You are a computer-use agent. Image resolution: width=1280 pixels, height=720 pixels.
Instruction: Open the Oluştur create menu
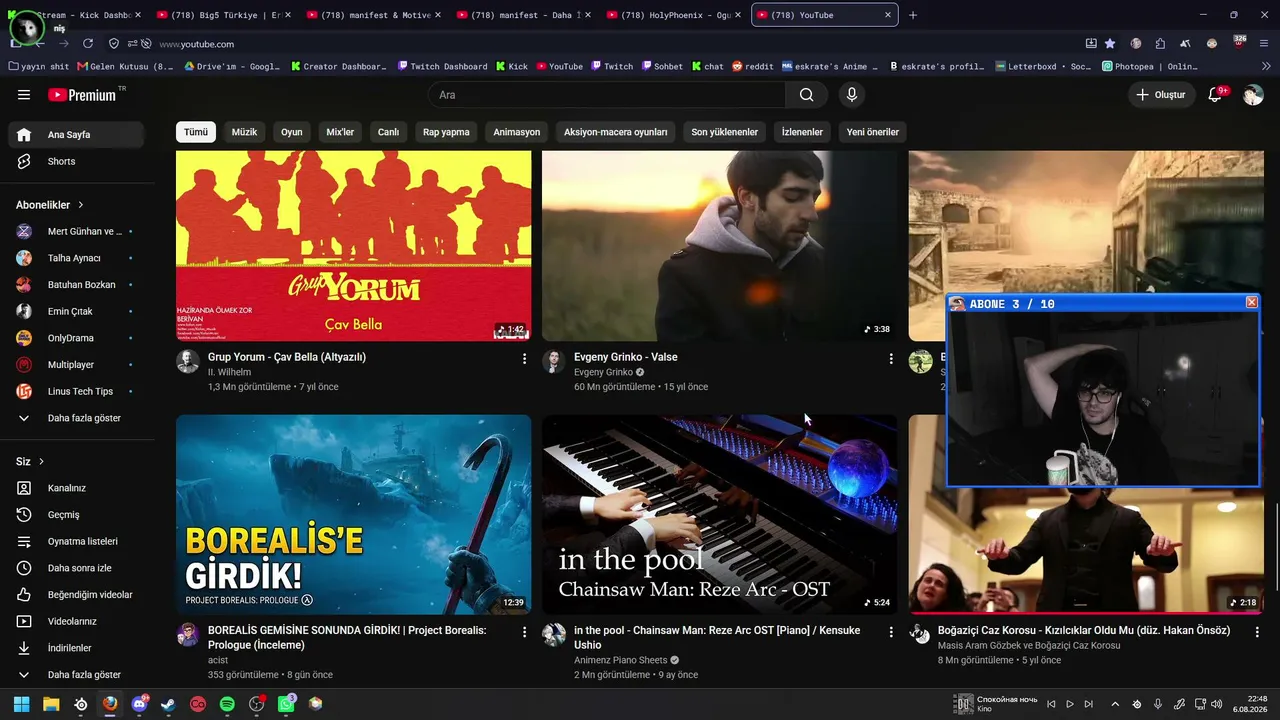click(1160, 95)
